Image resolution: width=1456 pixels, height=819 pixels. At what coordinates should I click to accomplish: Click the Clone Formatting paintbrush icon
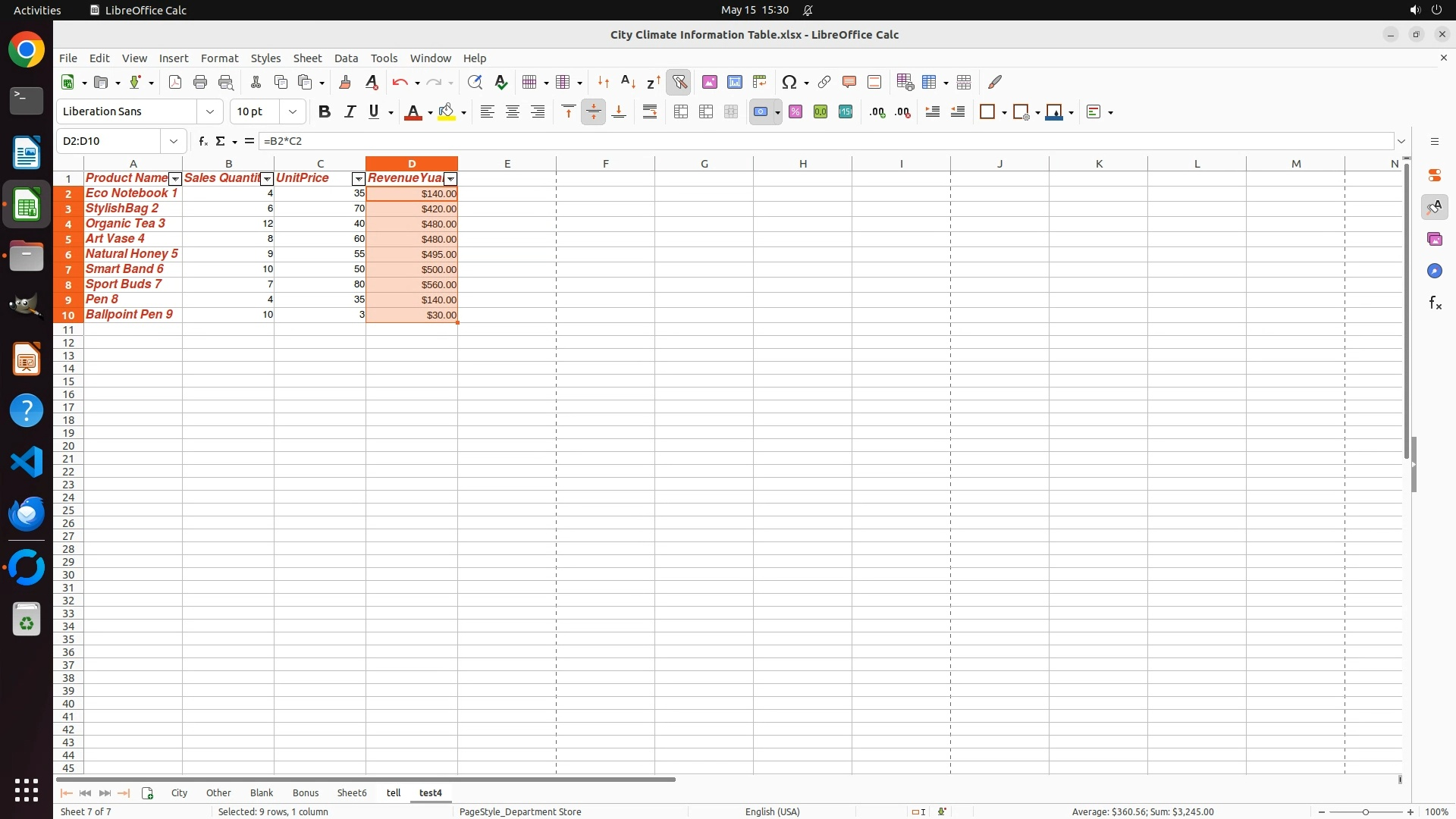click(x=345, y=82)
